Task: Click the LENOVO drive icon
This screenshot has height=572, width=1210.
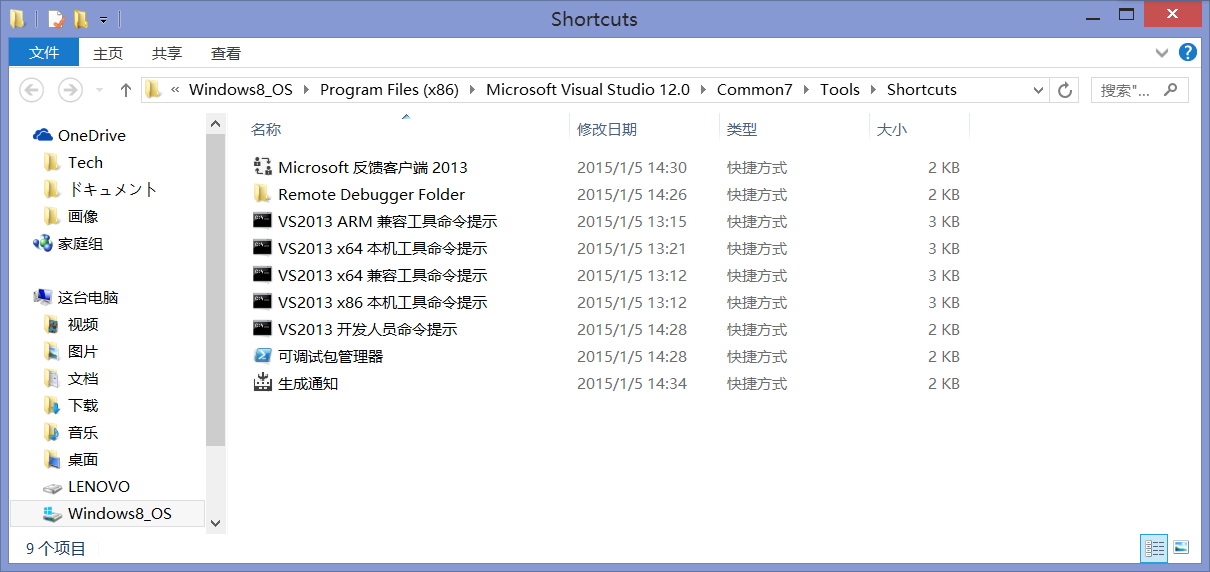Action: click(x=54, y=487)
